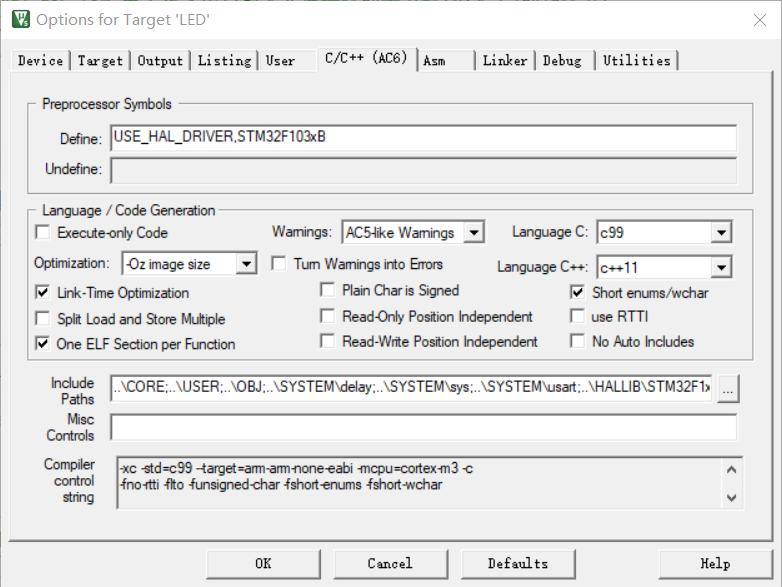Screen dimensions: 782x587
Task: Switch to the Target tab
Action: tap(100, 61)
